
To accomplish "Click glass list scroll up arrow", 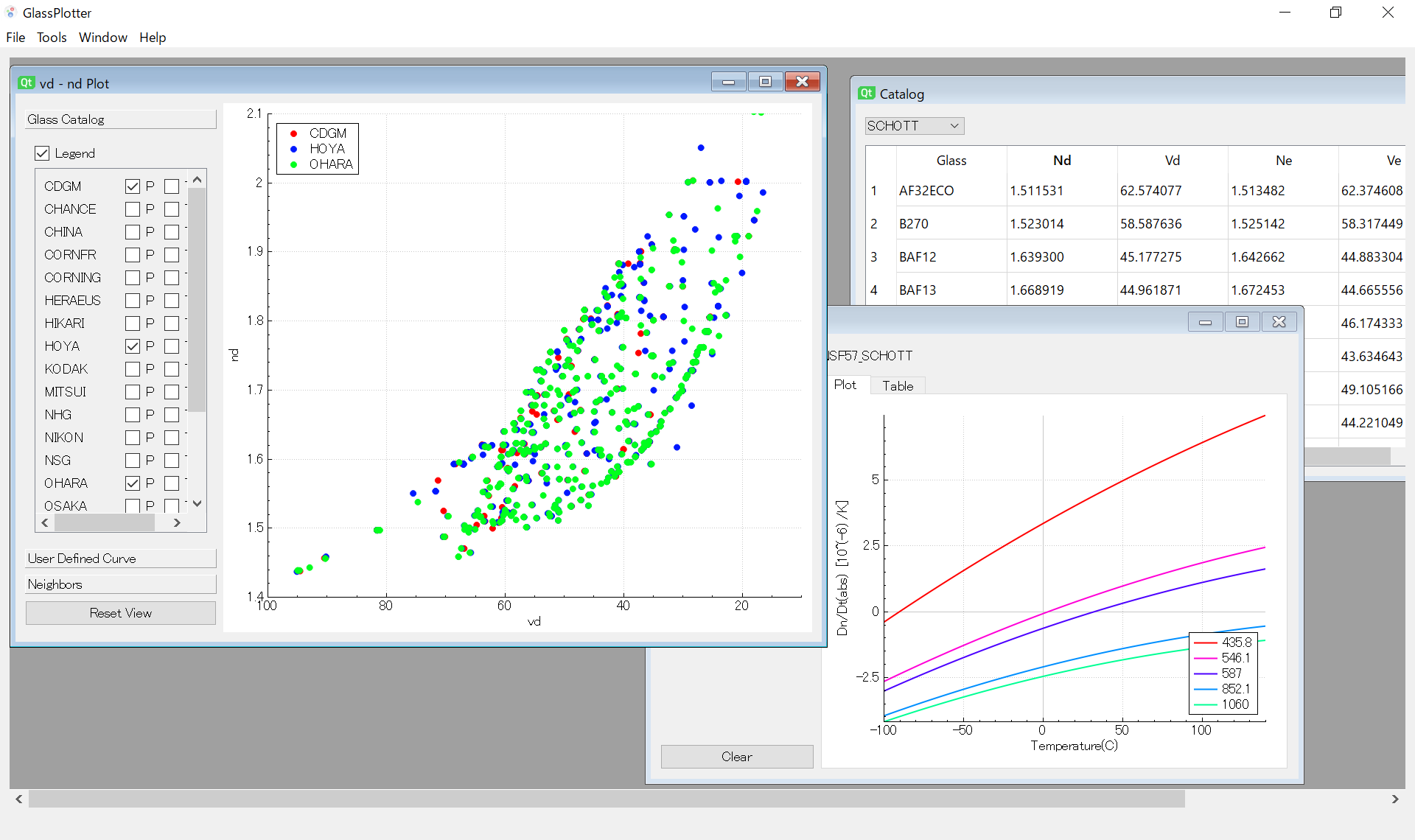I will pos(197,180).
